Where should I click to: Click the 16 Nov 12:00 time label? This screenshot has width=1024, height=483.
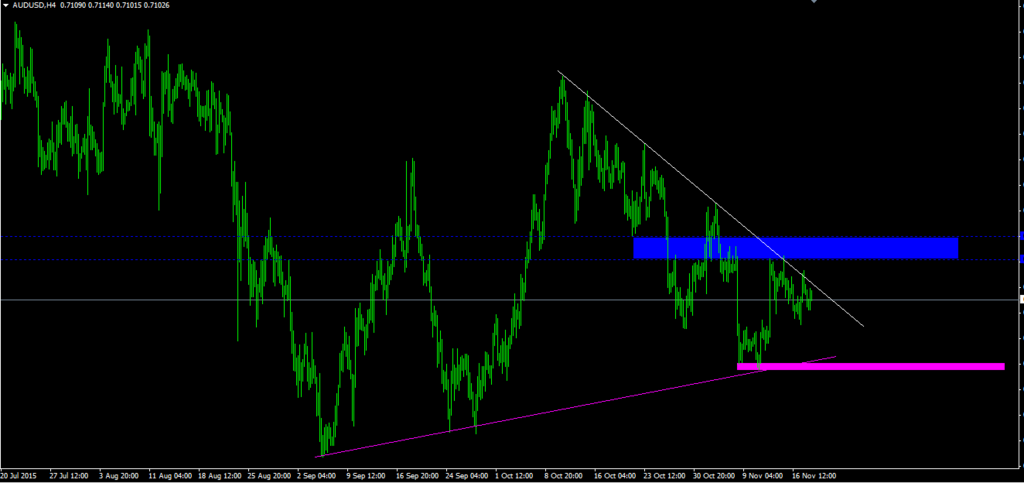tap(813, 476)
